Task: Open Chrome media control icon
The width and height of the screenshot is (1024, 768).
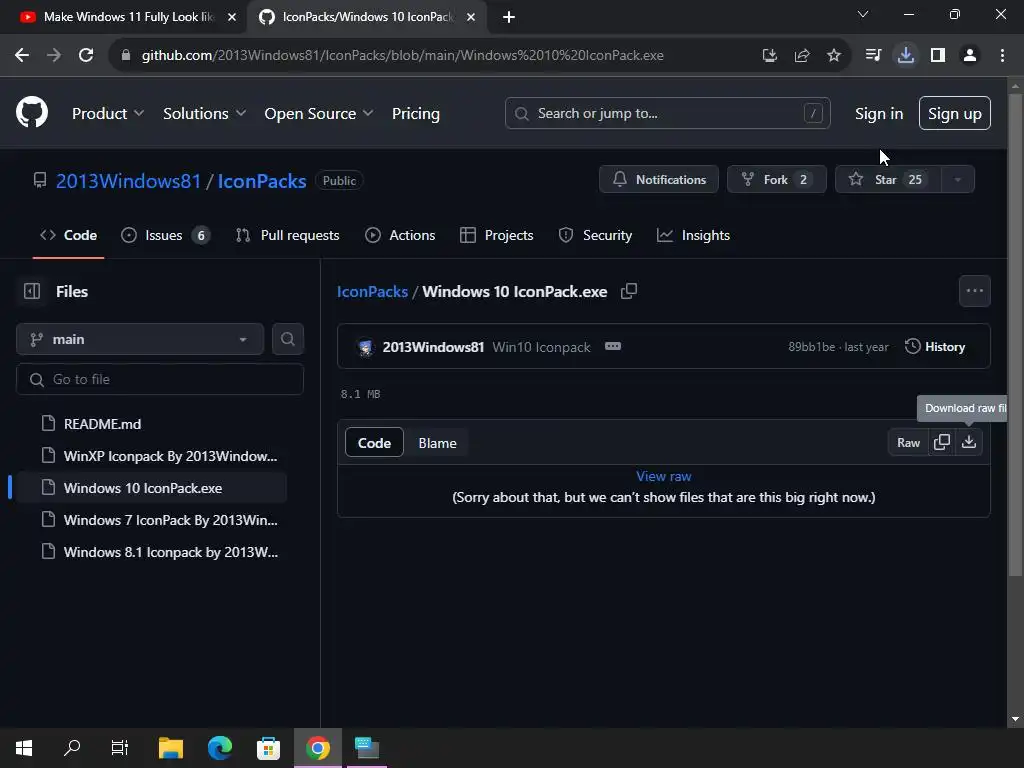Action: [x=873, y=56]
